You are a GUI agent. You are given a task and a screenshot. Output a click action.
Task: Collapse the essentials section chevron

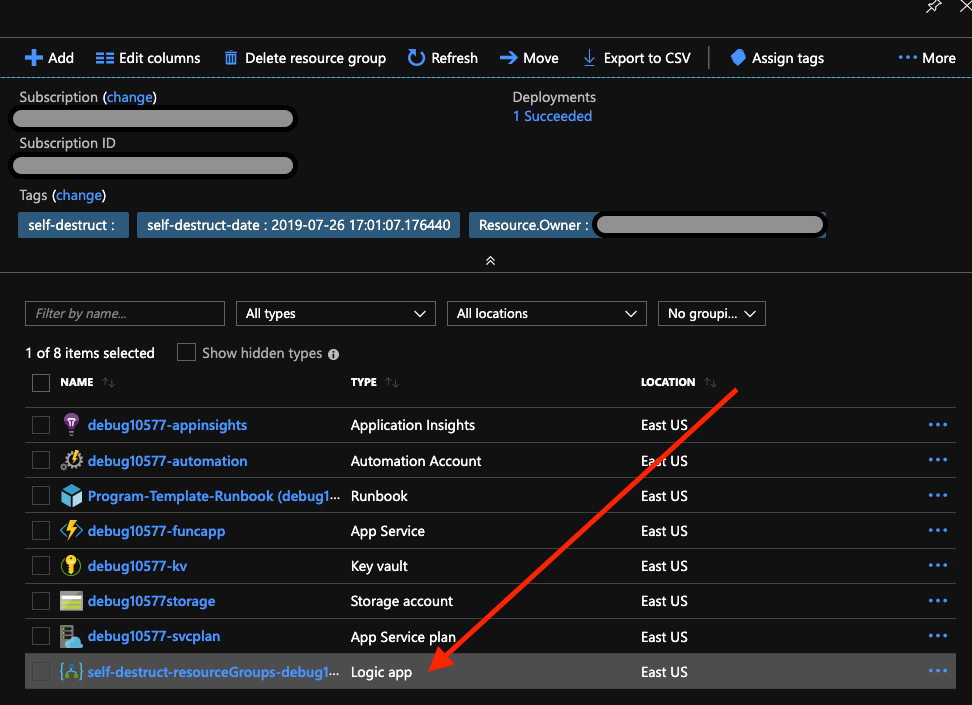tap(490, 261)
